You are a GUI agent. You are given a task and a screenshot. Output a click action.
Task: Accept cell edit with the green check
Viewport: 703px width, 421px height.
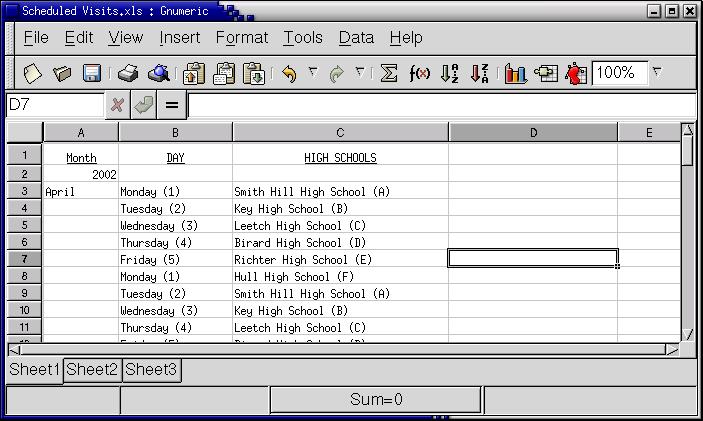pos(143,105)
